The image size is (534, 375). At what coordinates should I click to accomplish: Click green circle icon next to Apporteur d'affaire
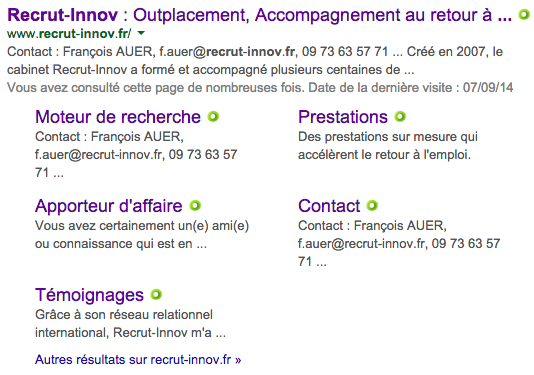(x=195, y=205)
